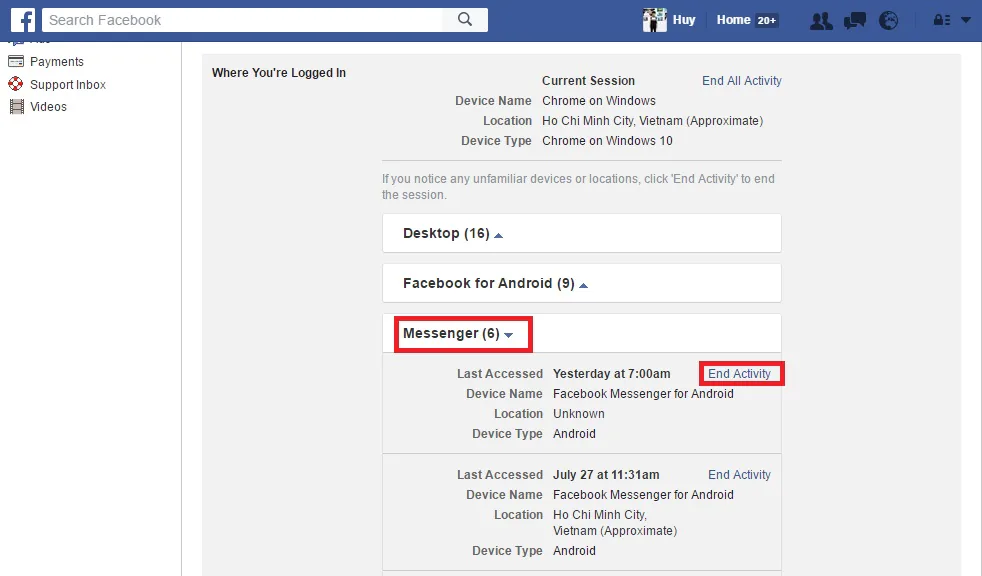Open the account menu dropdown arrow

click(x=966, y=20)
